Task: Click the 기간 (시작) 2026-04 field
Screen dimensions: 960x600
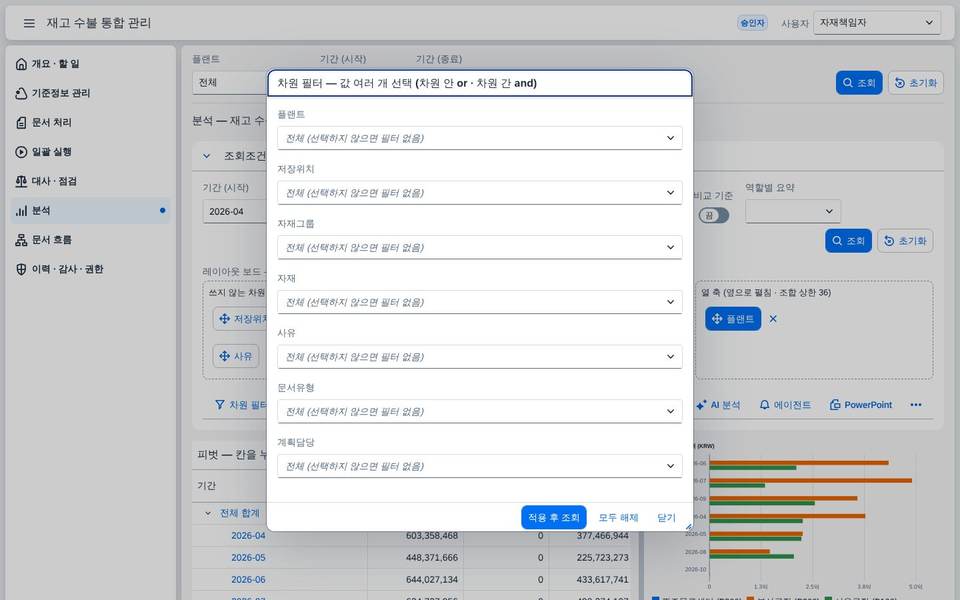Action: click(235, 211)
